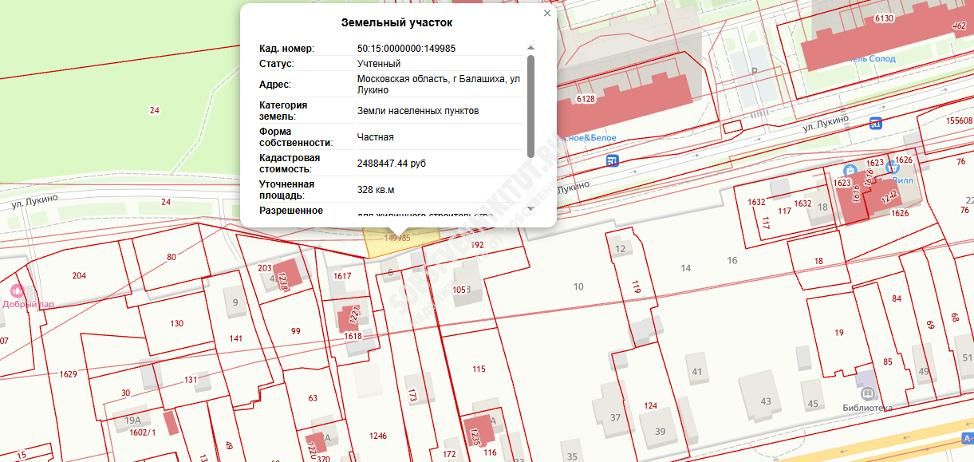This screenshot has height=462, width=974.
Task: Select land parcel numbered 130
Action: (x=176, y=323)
